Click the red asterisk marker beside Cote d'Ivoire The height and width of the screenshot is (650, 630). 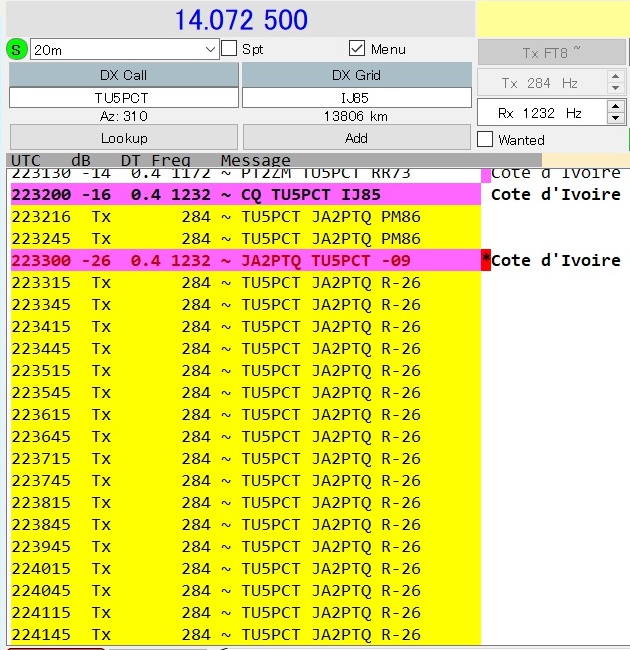coord(486,260)
